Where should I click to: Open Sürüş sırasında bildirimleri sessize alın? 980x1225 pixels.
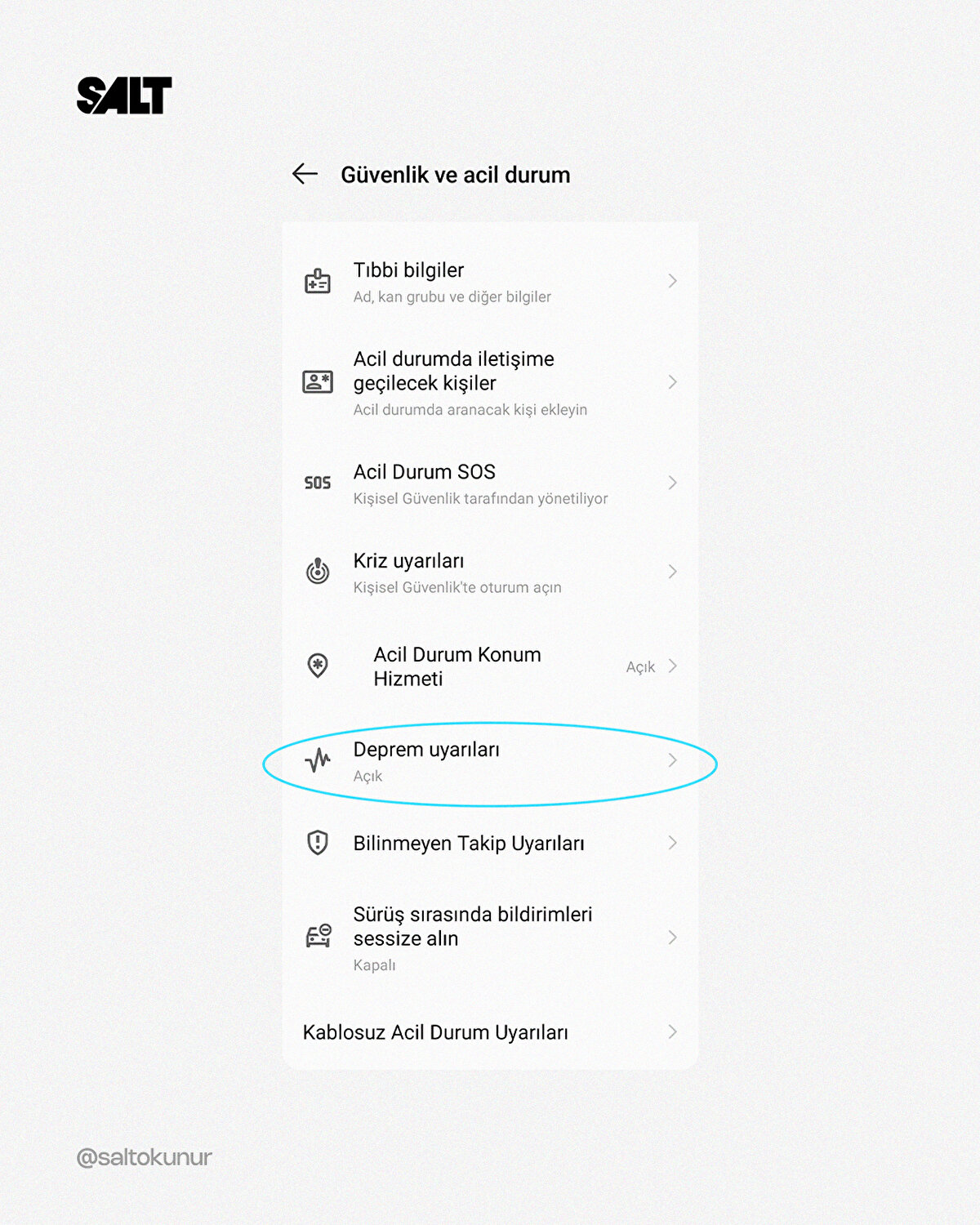click(x=473, y=926)
